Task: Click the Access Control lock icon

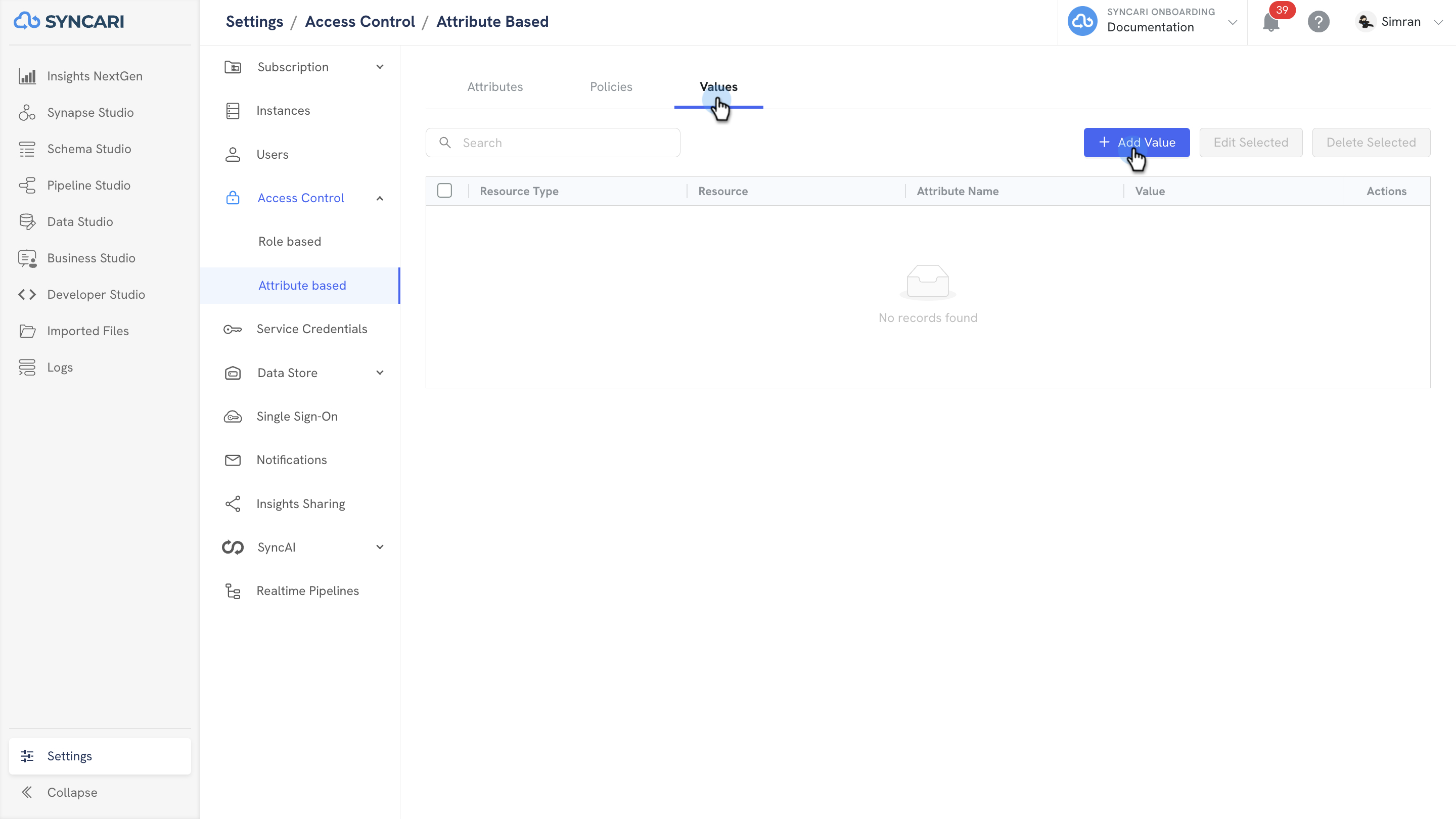Action: coord(233,198)
